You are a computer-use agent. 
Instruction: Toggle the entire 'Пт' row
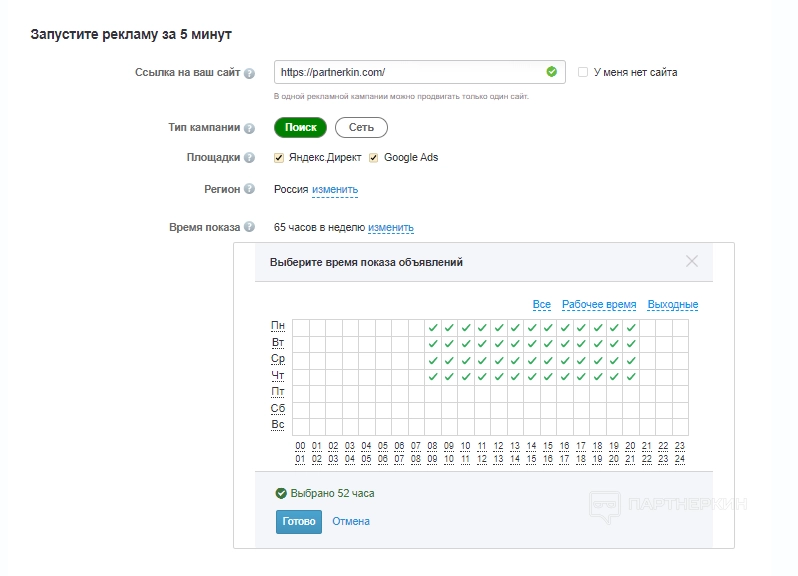click(278, 392)
